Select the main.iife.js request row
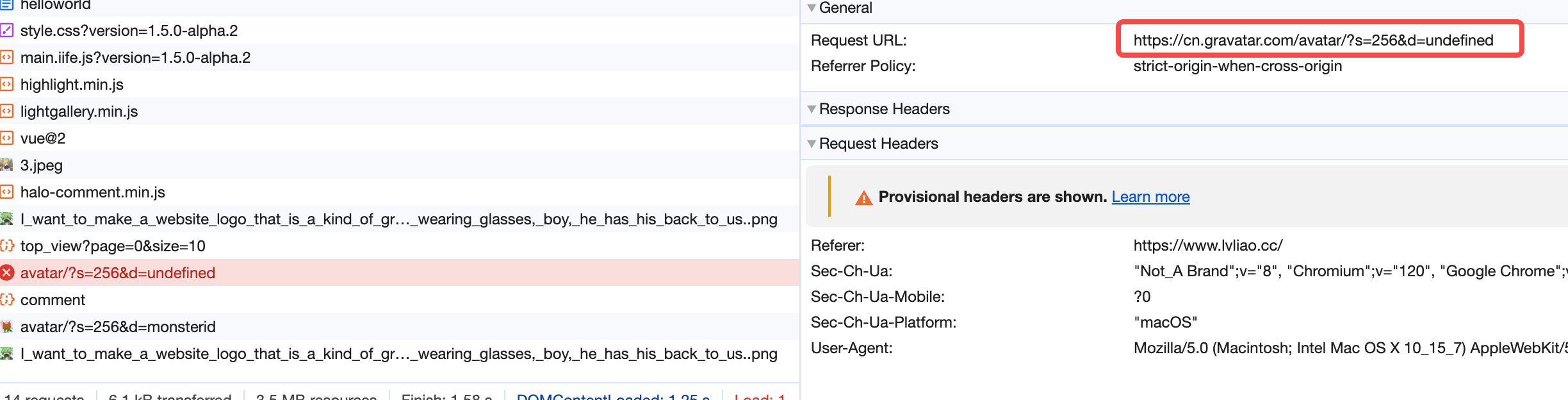This screenshot has width=1568, height=400. 135,58
